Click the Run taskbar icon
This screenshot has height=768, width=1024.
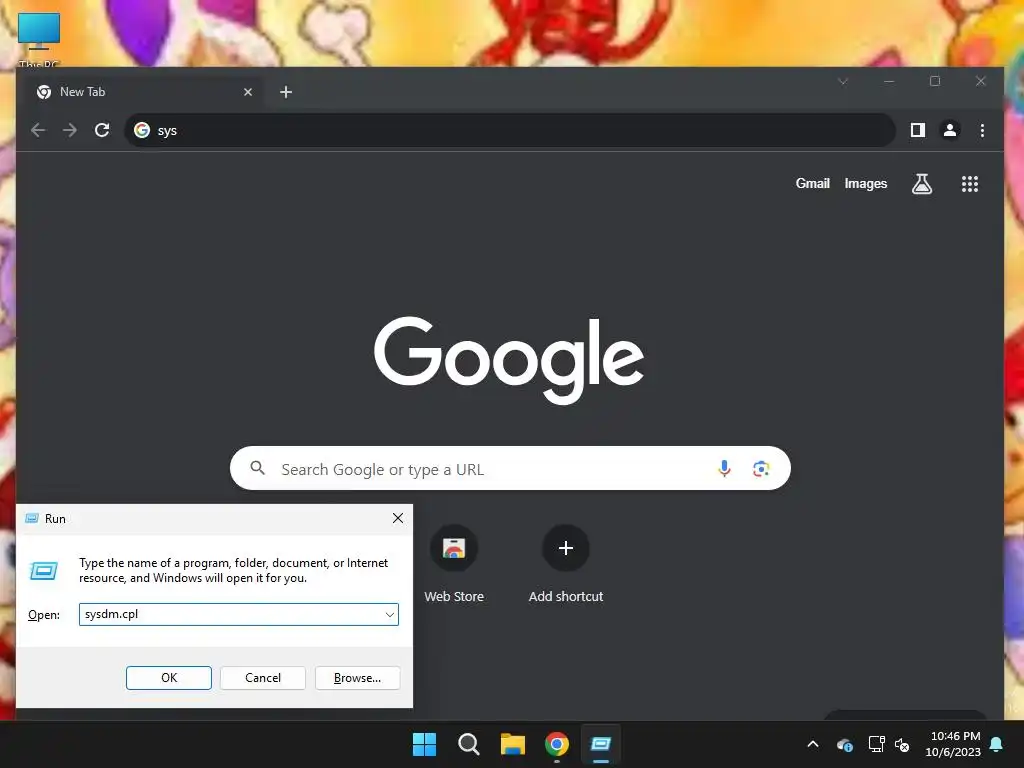pyautogui.click(x=600, y=744)
